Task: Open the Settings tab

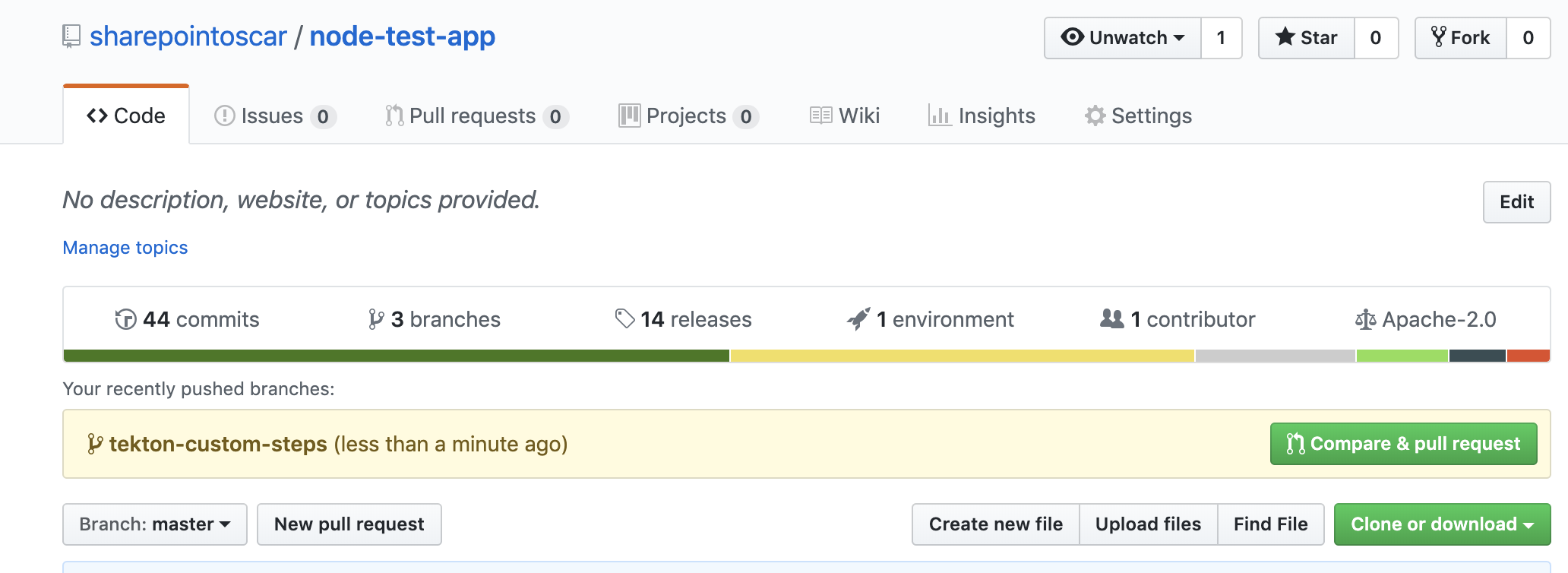Action: (1138, 116)
